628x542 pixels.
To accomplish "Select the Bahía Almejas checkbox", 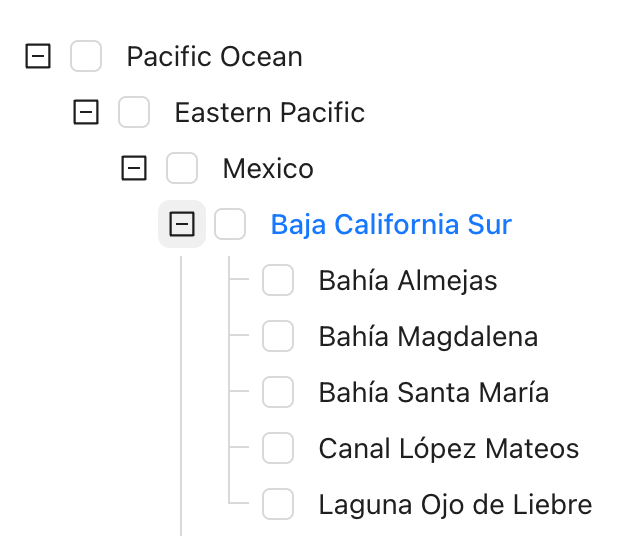I will (x=278, y=281).
